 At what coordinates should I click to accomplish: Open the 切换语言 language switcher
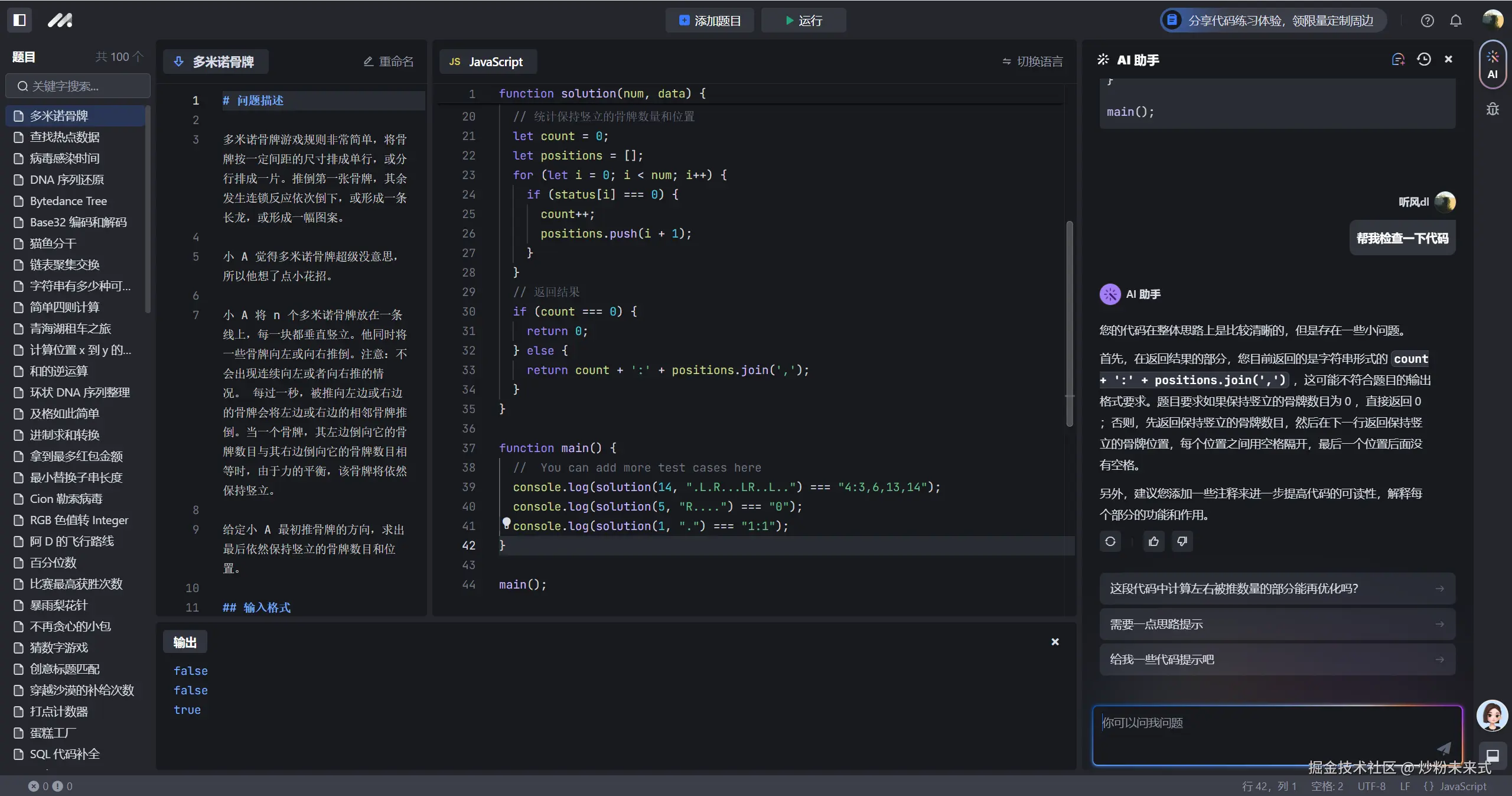coord(1032,61)
